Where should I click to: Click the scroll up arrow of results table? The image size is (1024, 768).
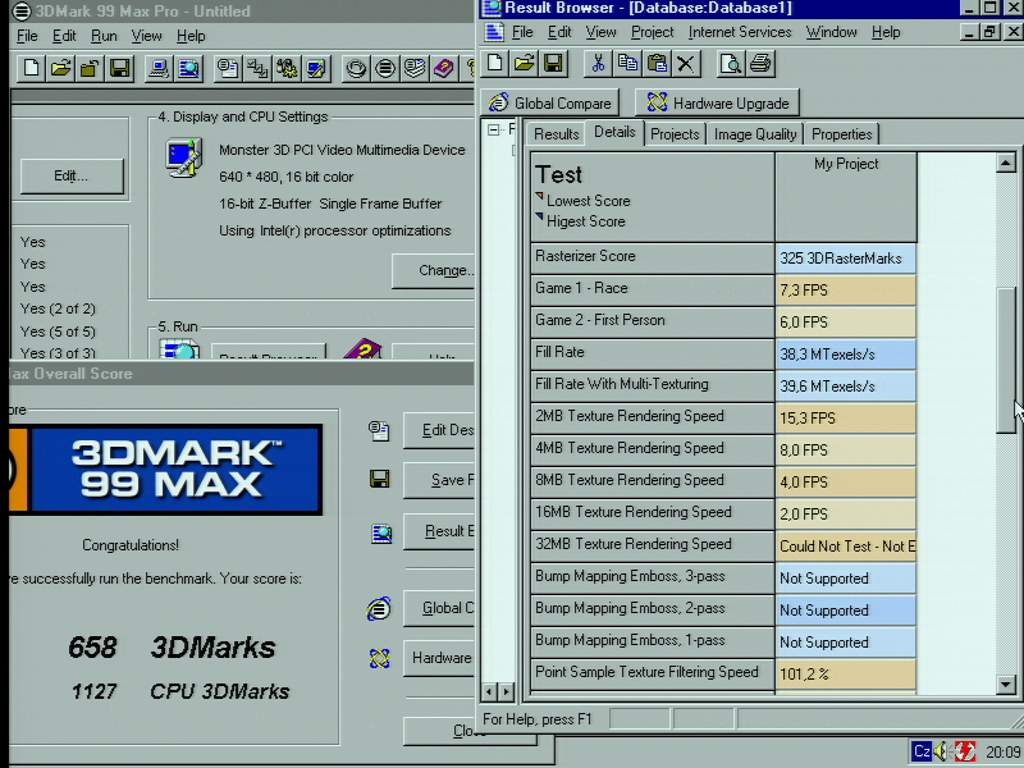(x=1006, y=163)
